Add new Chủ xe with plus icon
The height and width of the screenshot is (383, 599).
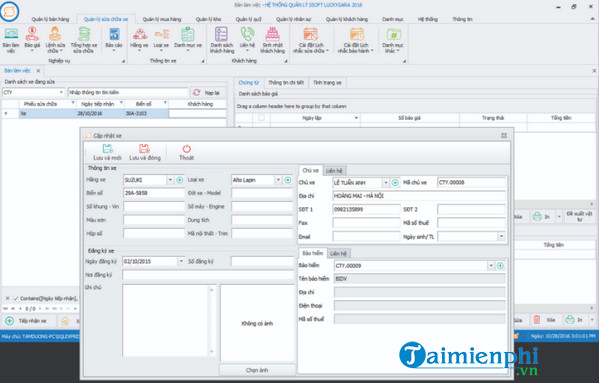[x=395, y=183]
